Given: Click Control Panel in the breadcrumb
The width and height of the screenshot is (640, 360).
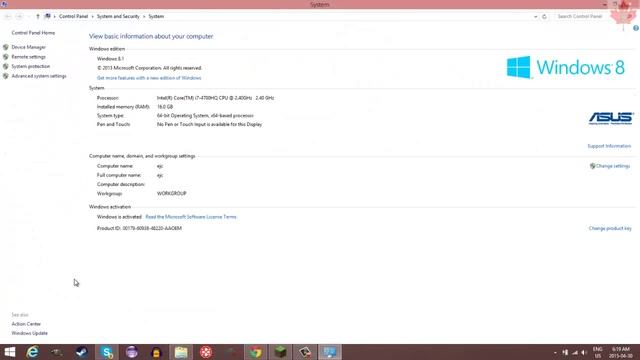Looking at the screenshot, I should pyautogui.click(x=73, y=16).
